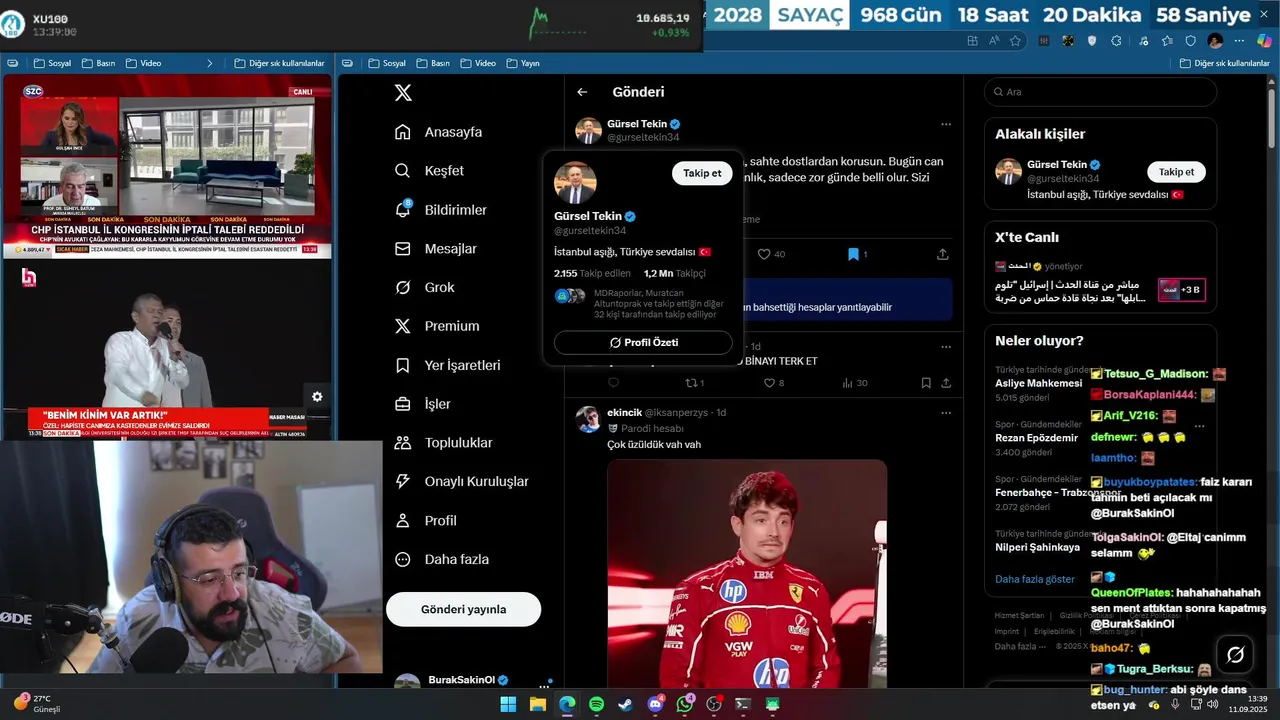View stats of BİNAYI TERK ET comment

(854, 383)
